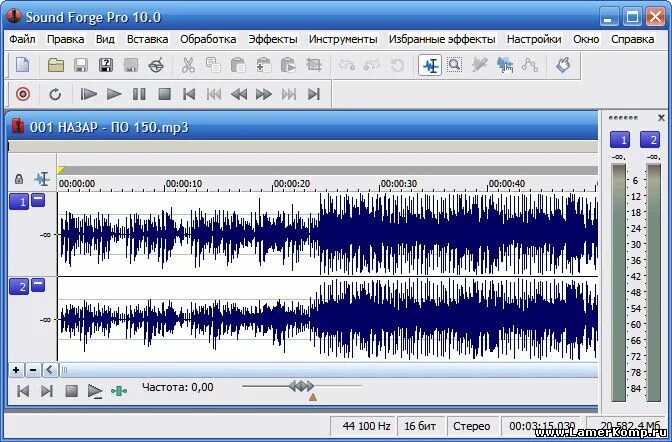Click Stop in data window transport
The image size is (672, 442).
pyautogui.click(x=71, y=391)
